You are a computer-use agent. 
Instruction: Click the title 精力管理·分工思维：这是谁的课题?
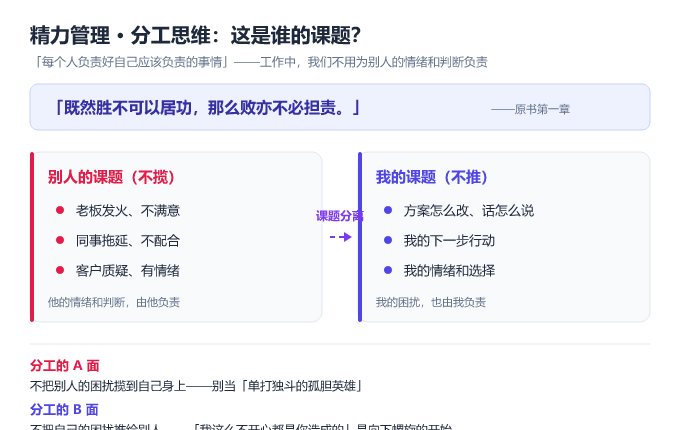195,36
